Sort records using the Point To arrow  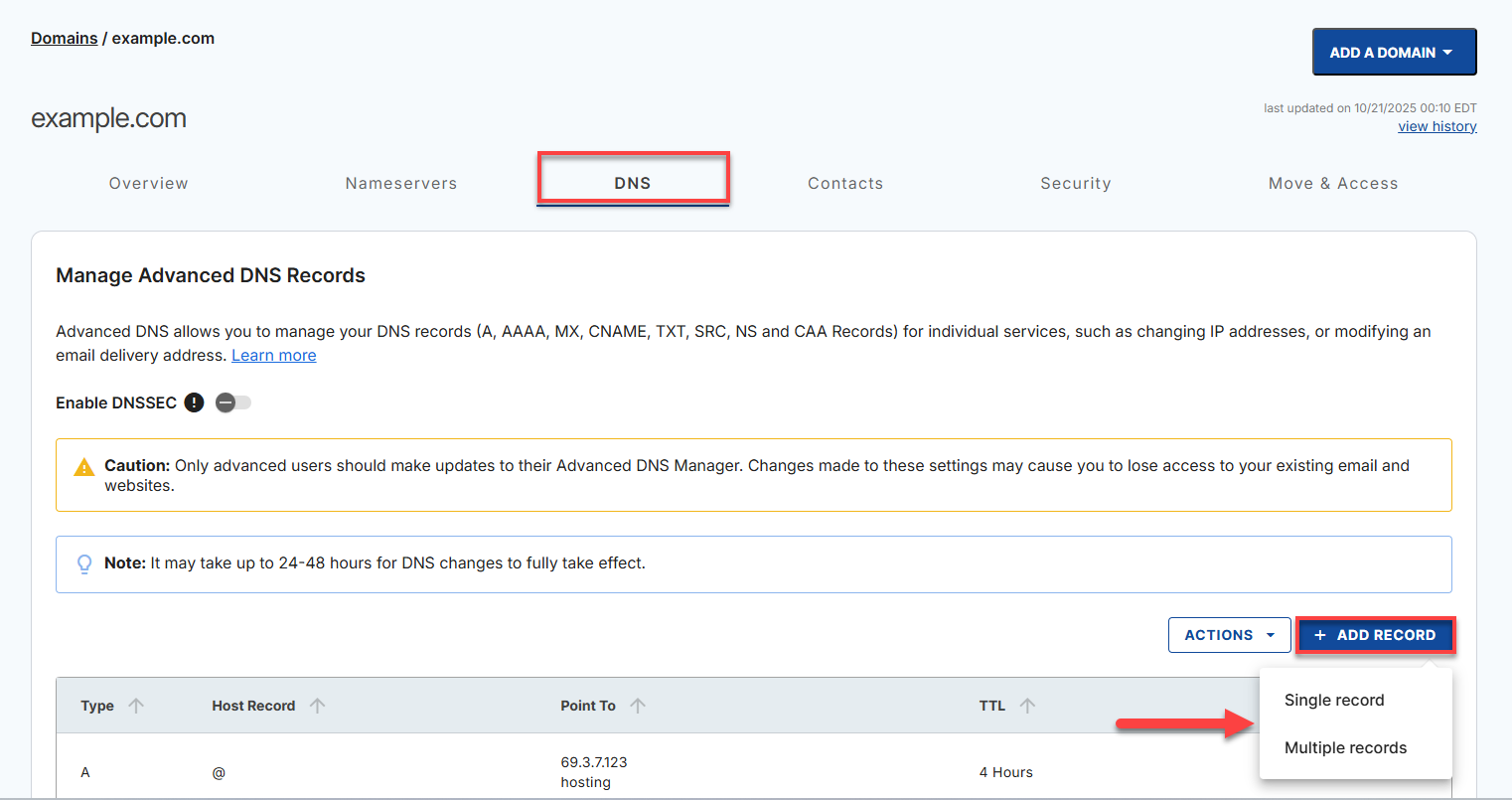click(640, 705)
